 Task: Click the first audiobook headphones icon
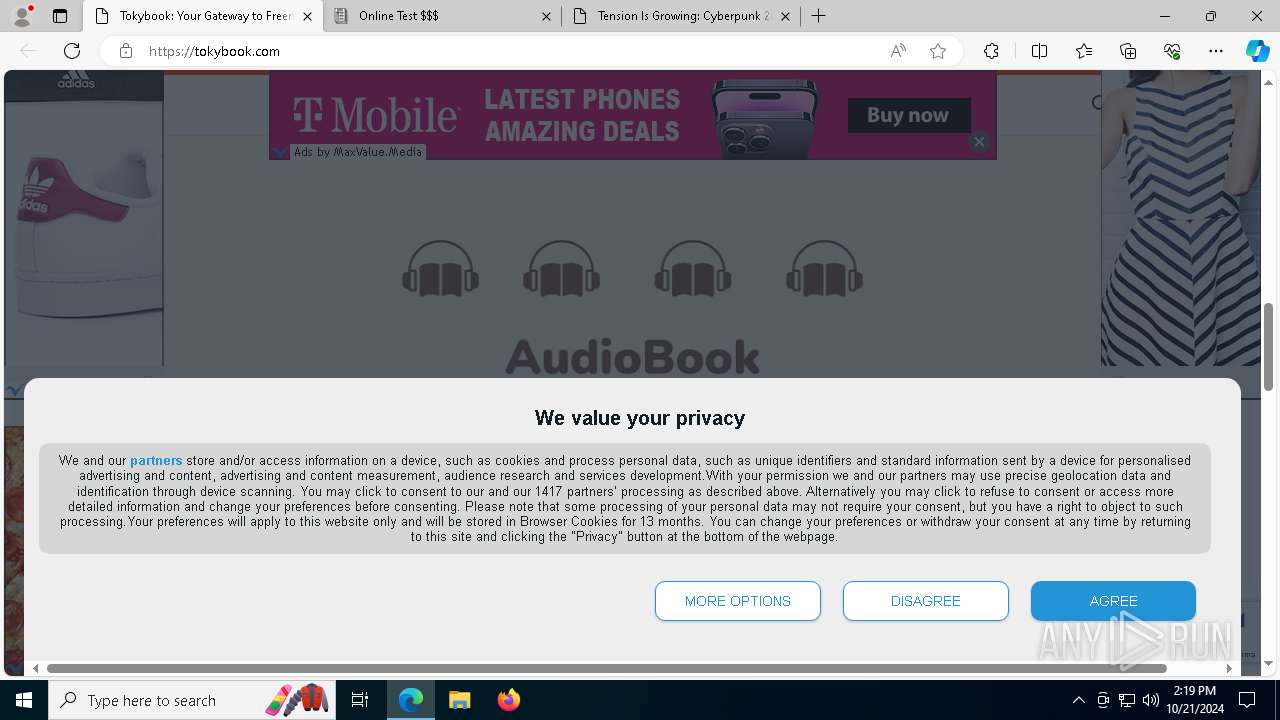(440, 269)
